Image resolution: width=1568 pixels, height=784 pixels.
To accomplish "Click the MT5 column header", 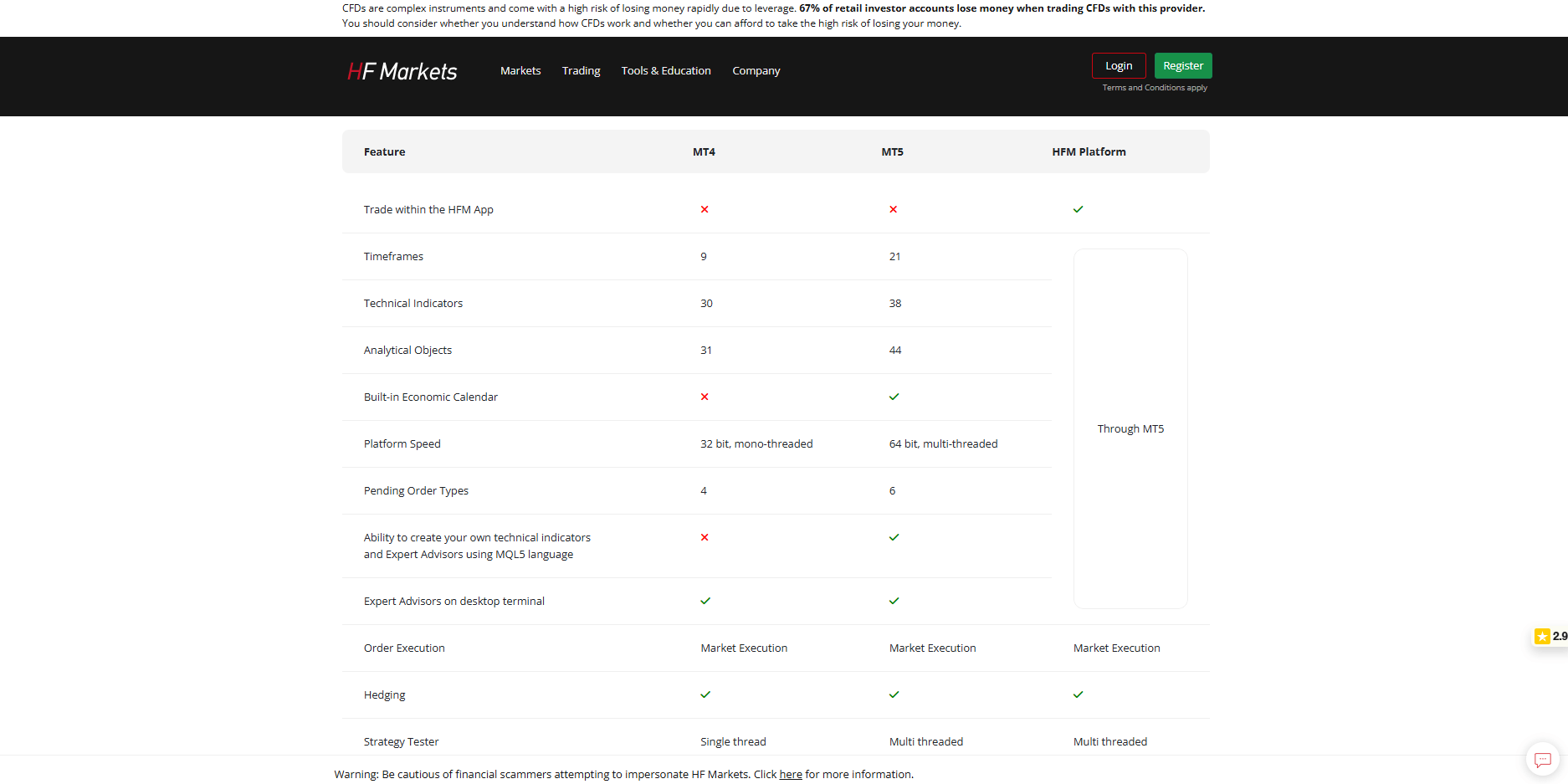I will [x=892, y=151].
